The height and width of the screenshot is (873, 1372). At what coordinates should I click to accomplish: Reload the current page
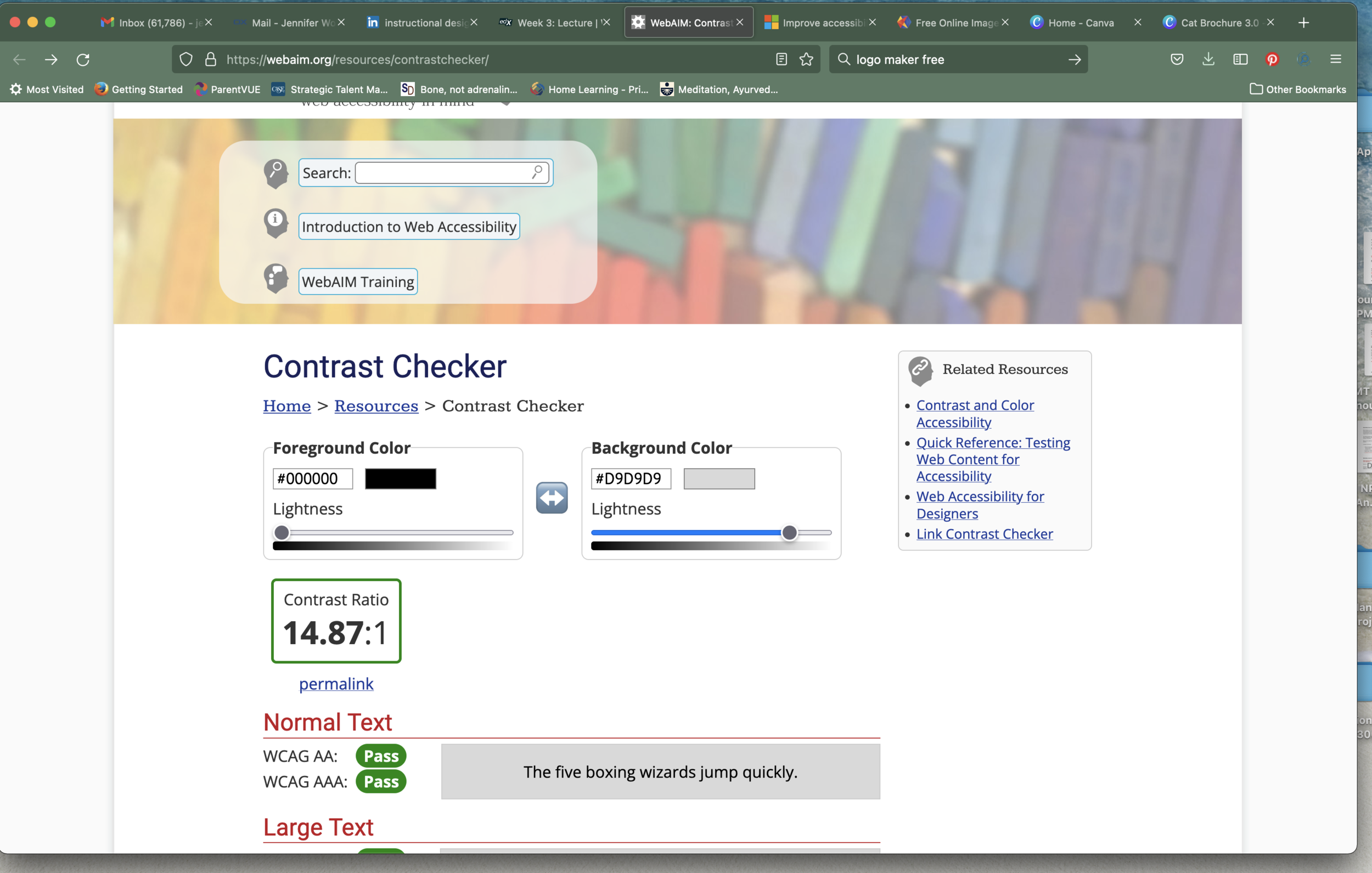pyautogui.click(x=83, y=59)
